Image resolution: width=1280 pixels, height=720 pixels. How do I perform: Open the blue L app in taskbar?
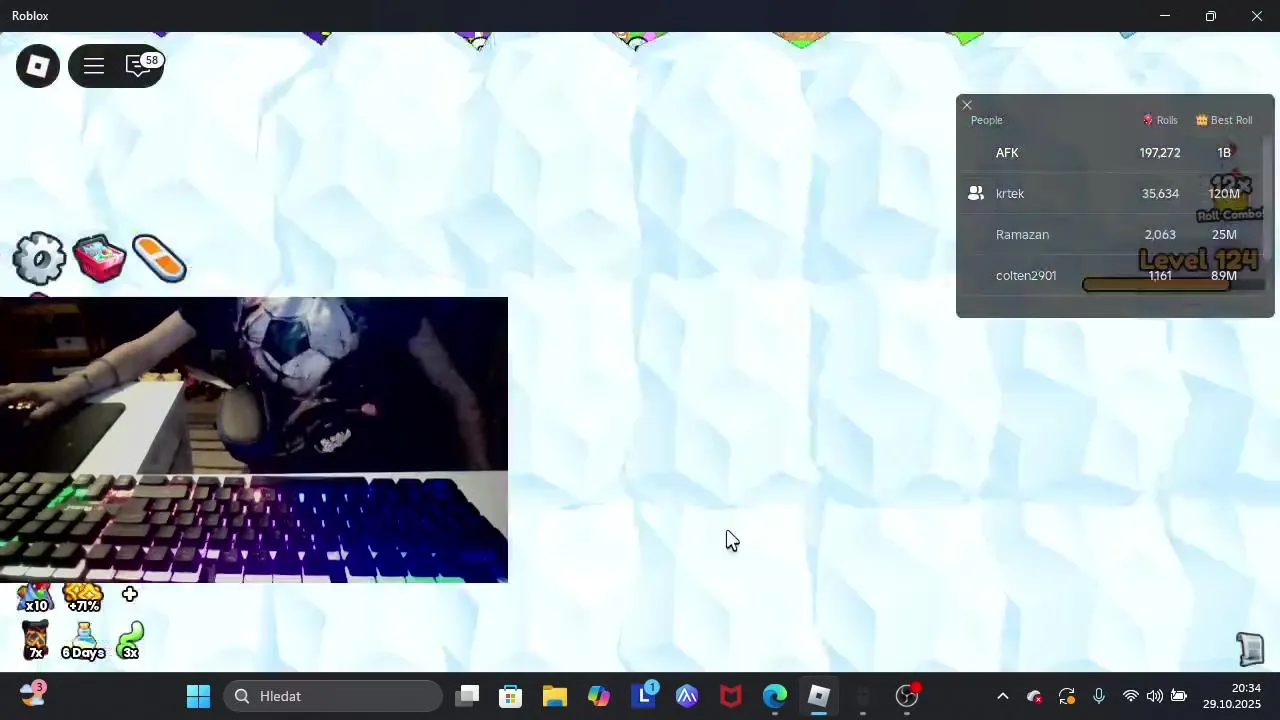pyautogui.click(x=643, y=696)
